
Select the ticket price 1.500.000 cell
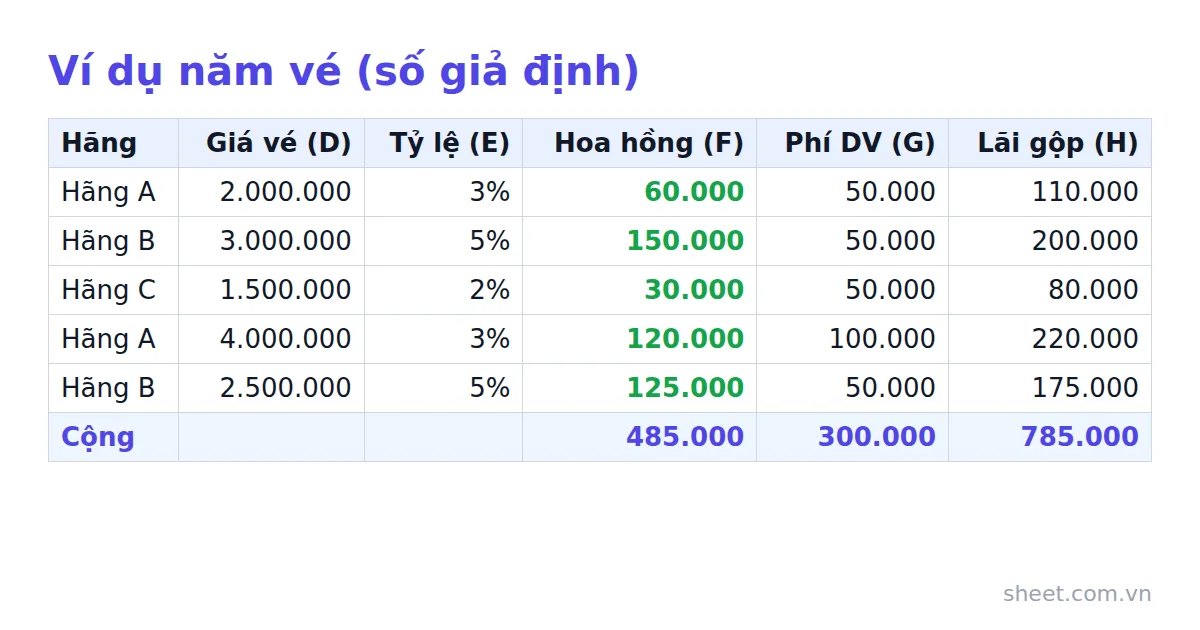tap(272, 290)
